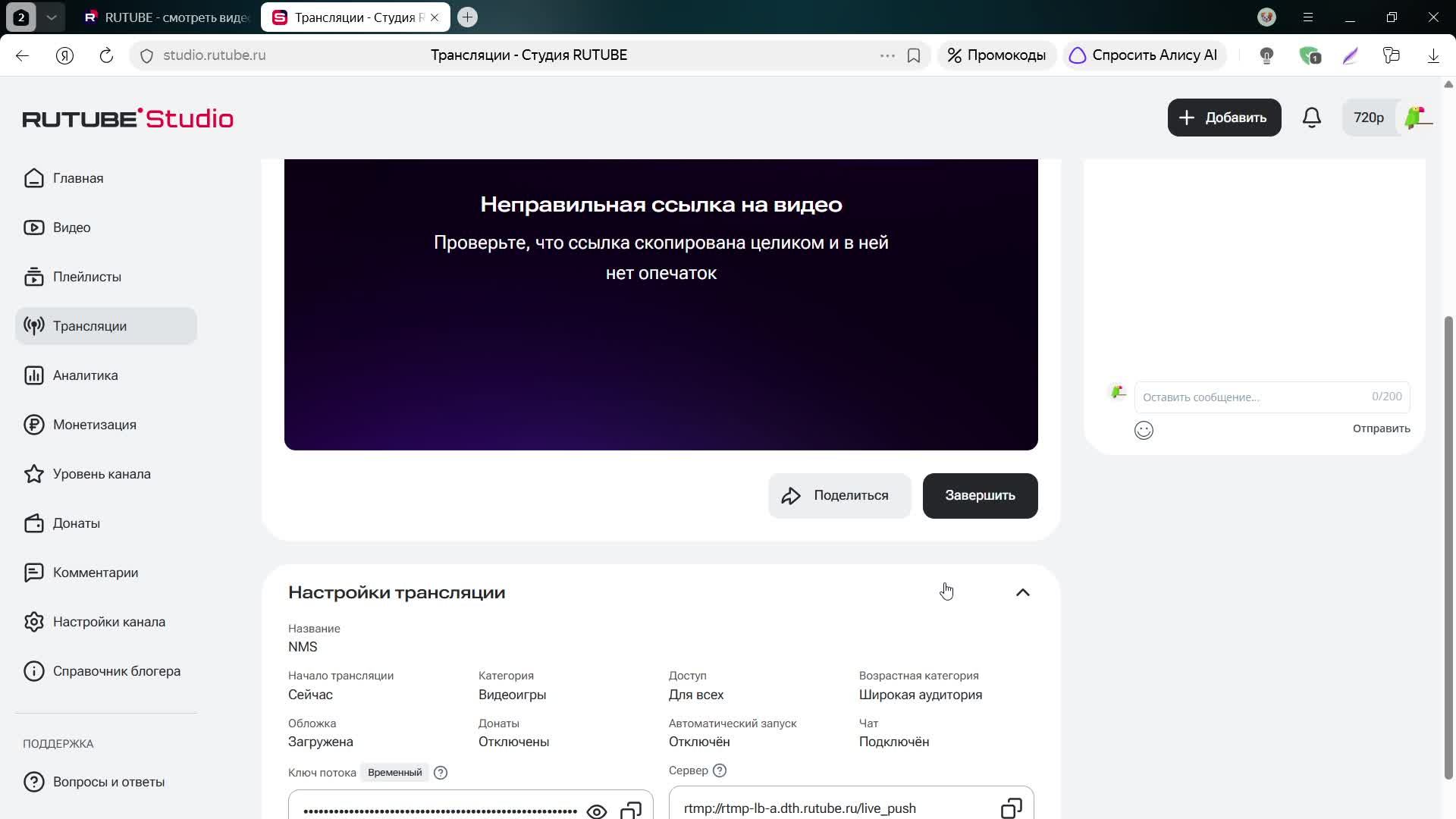Show the hidden stream key with eye icon
1456x819 pixels.
tap(596, 811)
